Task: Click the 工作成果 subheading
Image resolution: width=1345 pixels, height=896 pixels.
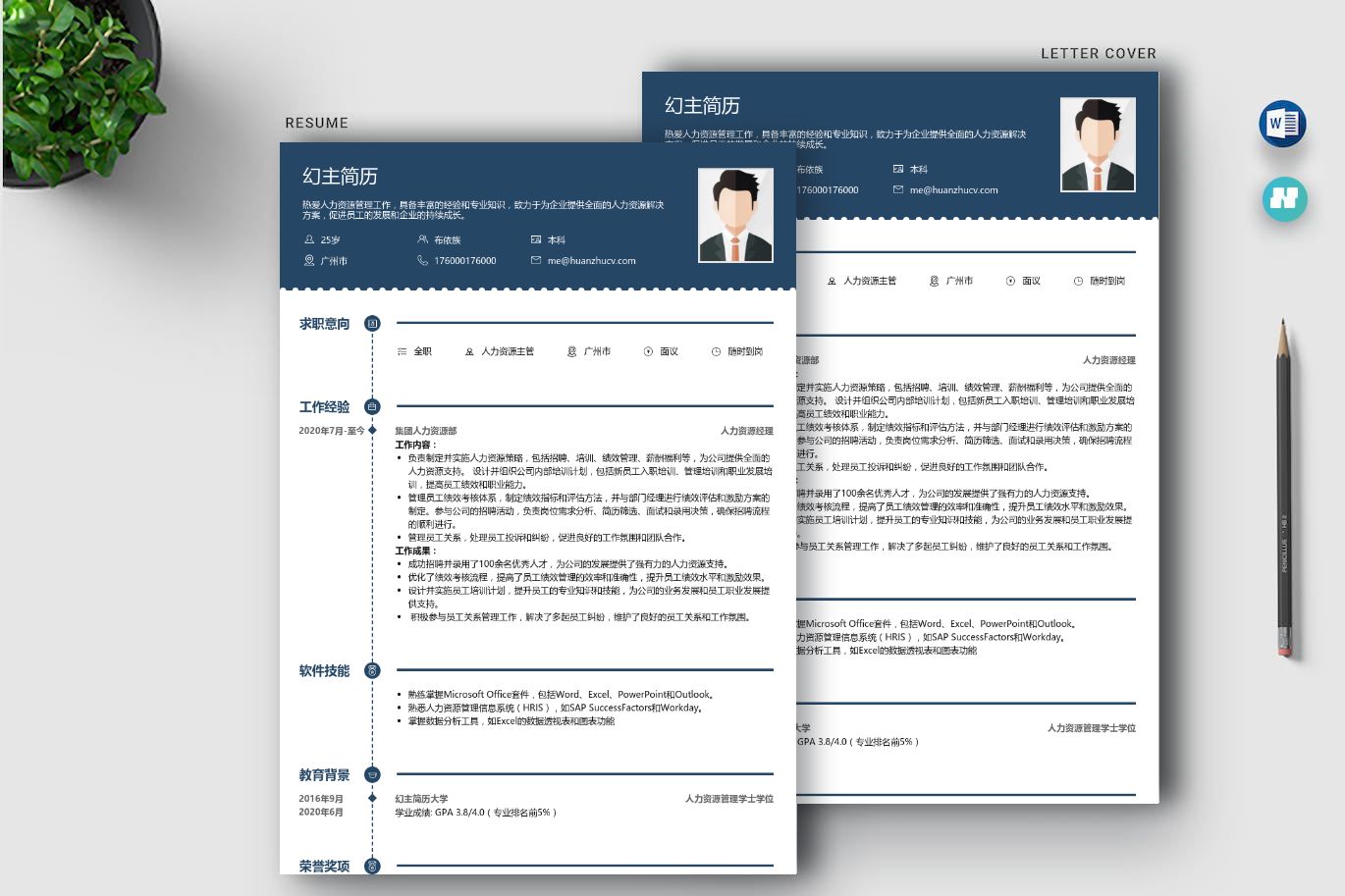Action: (415, 551)
